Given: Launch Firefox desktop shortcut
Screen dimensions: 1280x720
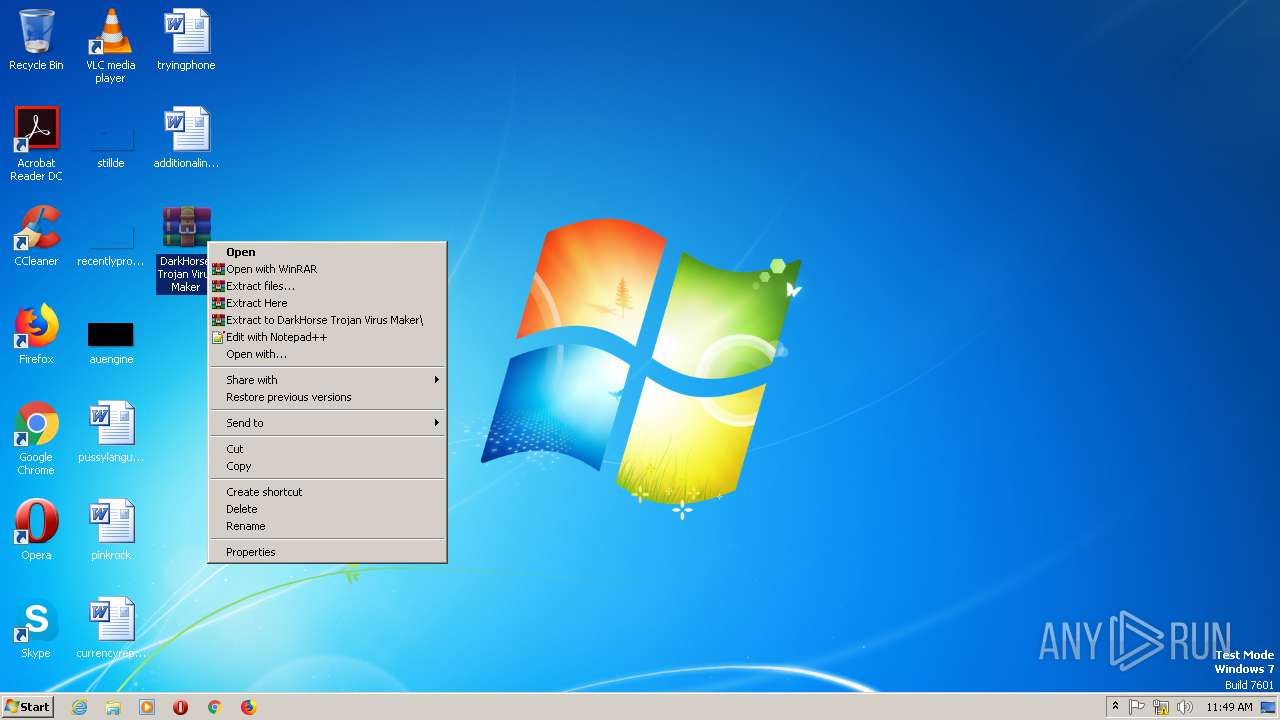Looking at the screenshot, I should (x=36, y=334).
